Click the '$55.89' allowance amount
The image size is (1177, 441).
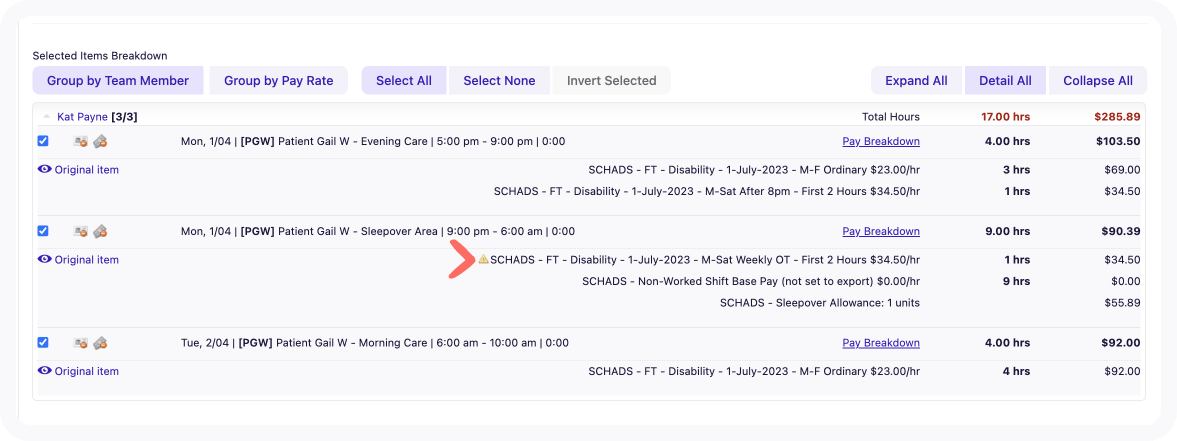[x=1122, y=303]
